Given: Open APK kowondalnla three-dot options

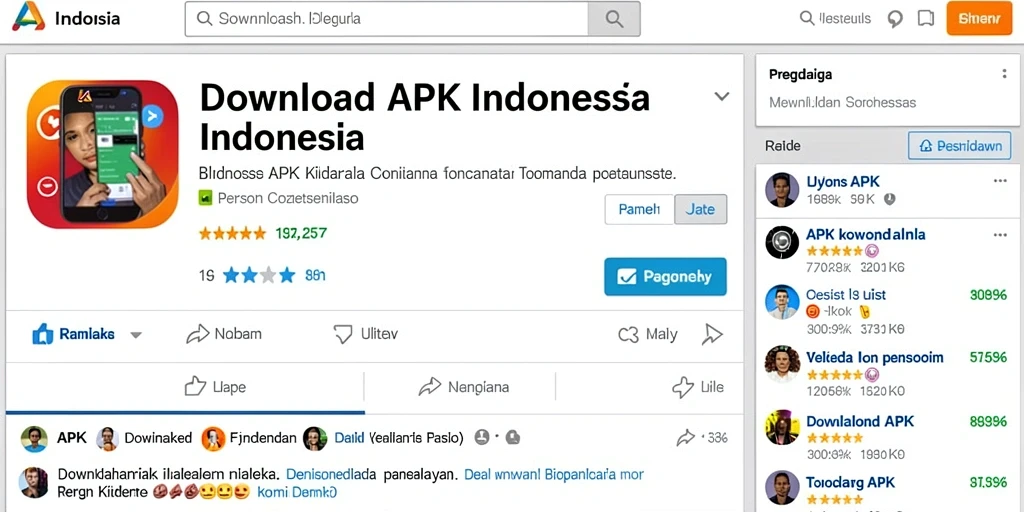Looking at the screenshot, I should (x=1000, y=234).
